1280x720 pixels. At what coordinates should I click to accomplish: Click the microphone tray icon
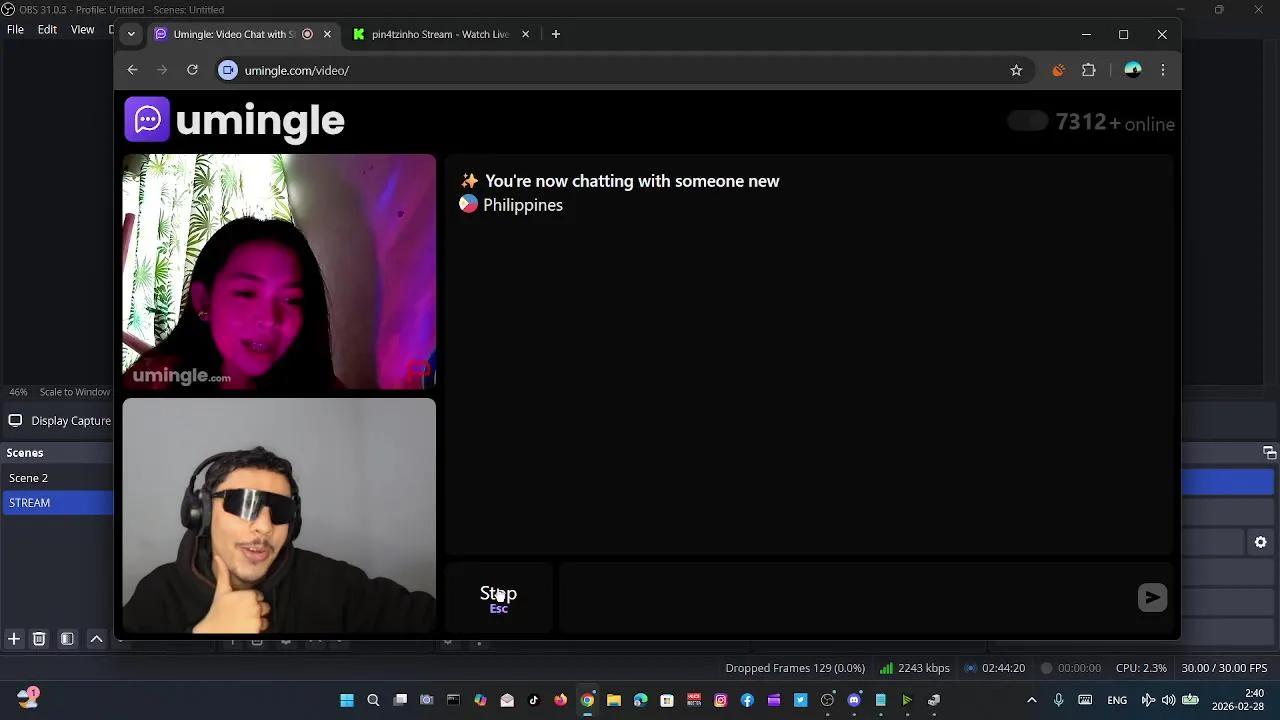pyautogui.click(x=1058, y=700)
